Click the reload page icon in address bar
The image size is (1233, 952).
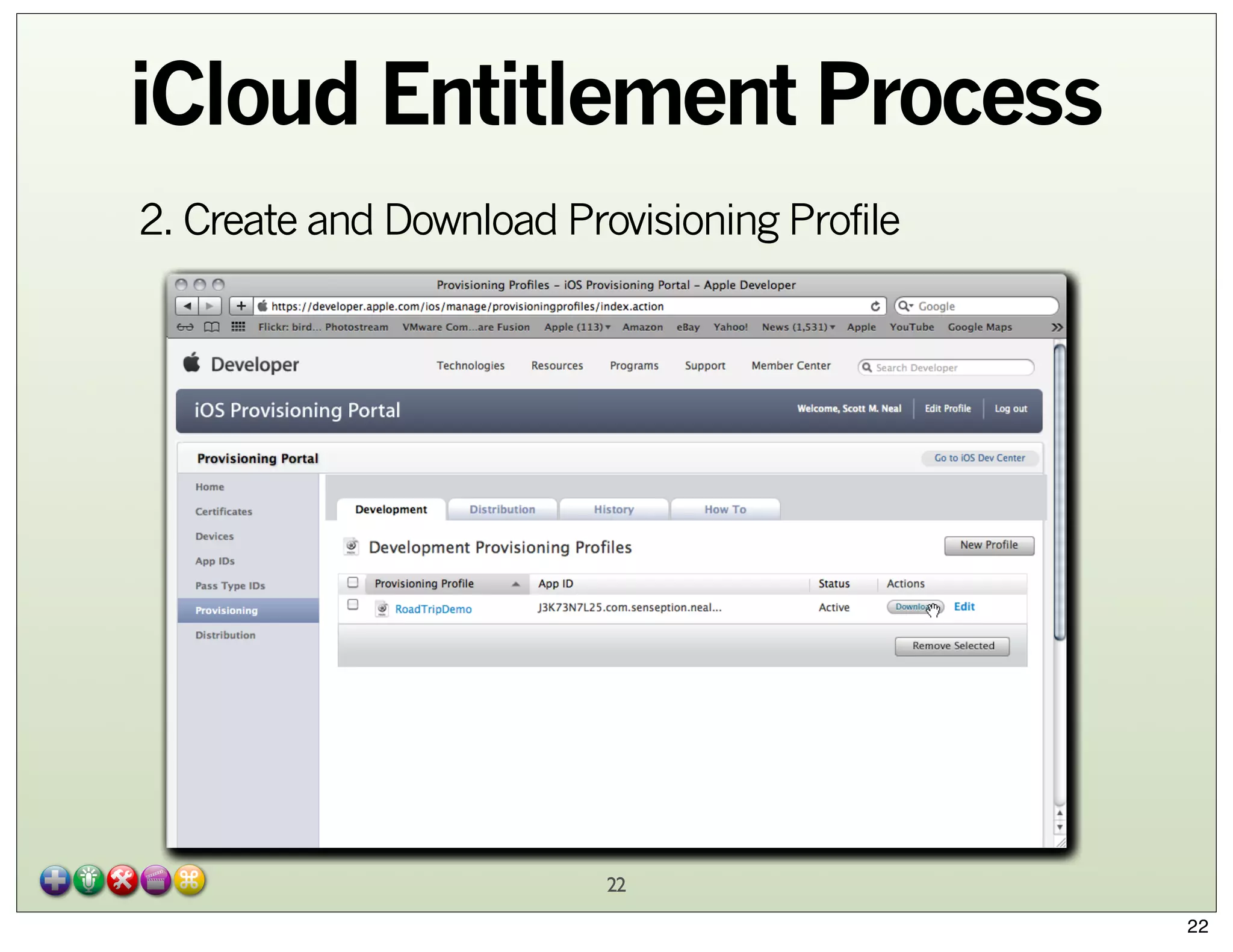[875, 306]
